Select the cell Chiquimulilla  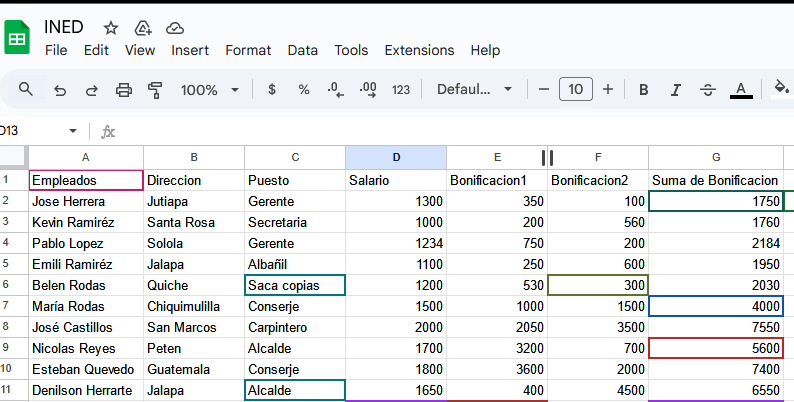click(x=194, y=306)
